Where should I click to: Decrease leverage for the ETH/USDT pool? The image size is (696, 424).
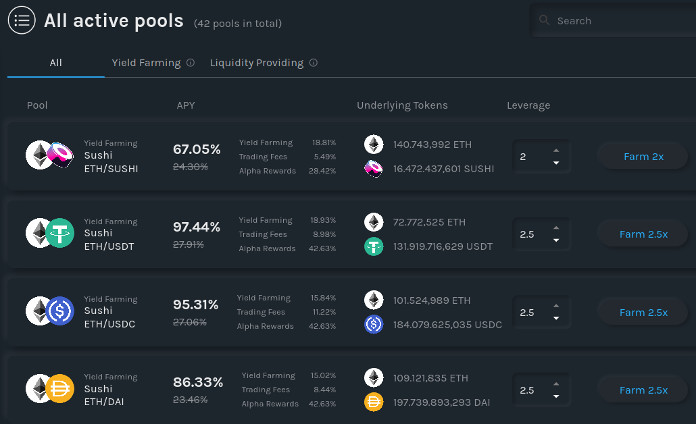[556, 241]
